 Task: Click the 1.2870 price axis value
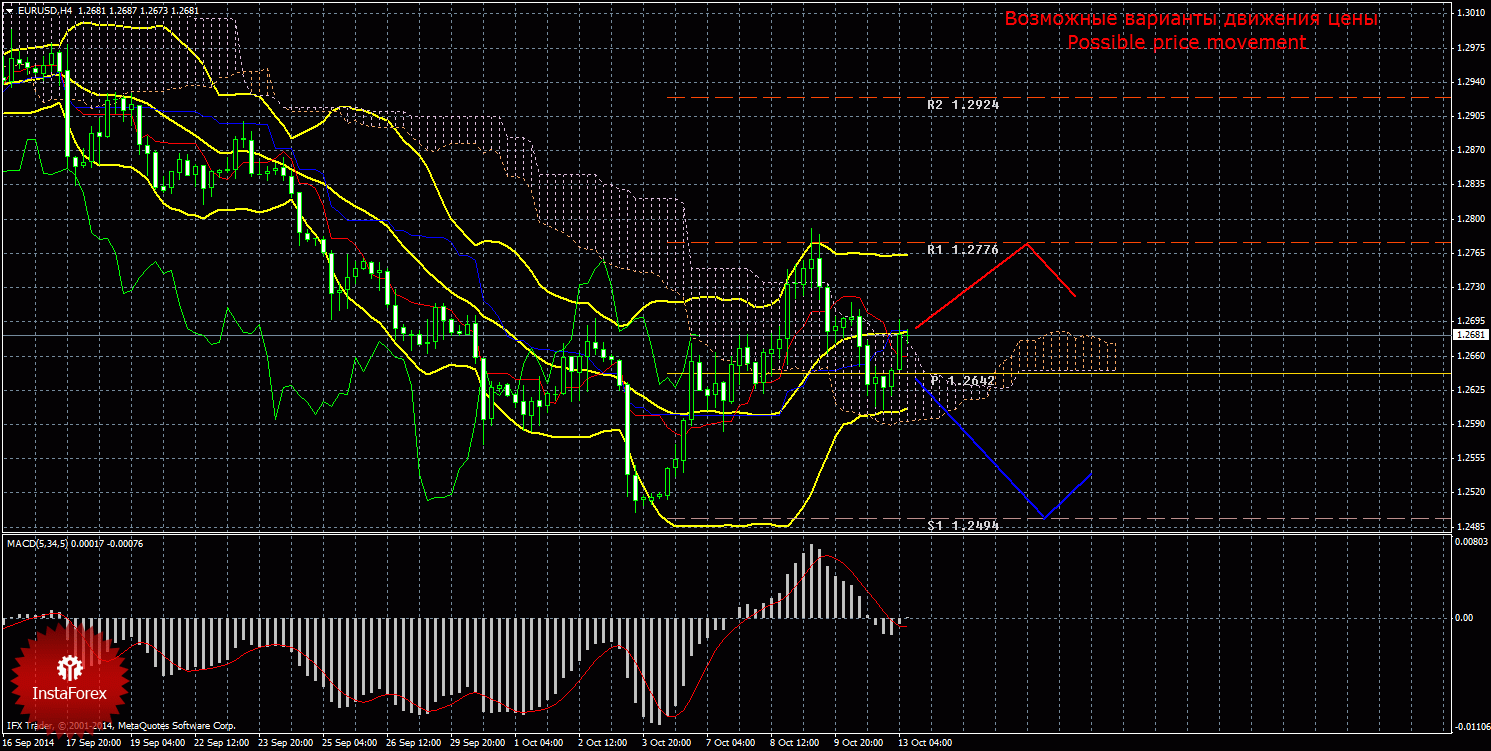(1470, 150)
